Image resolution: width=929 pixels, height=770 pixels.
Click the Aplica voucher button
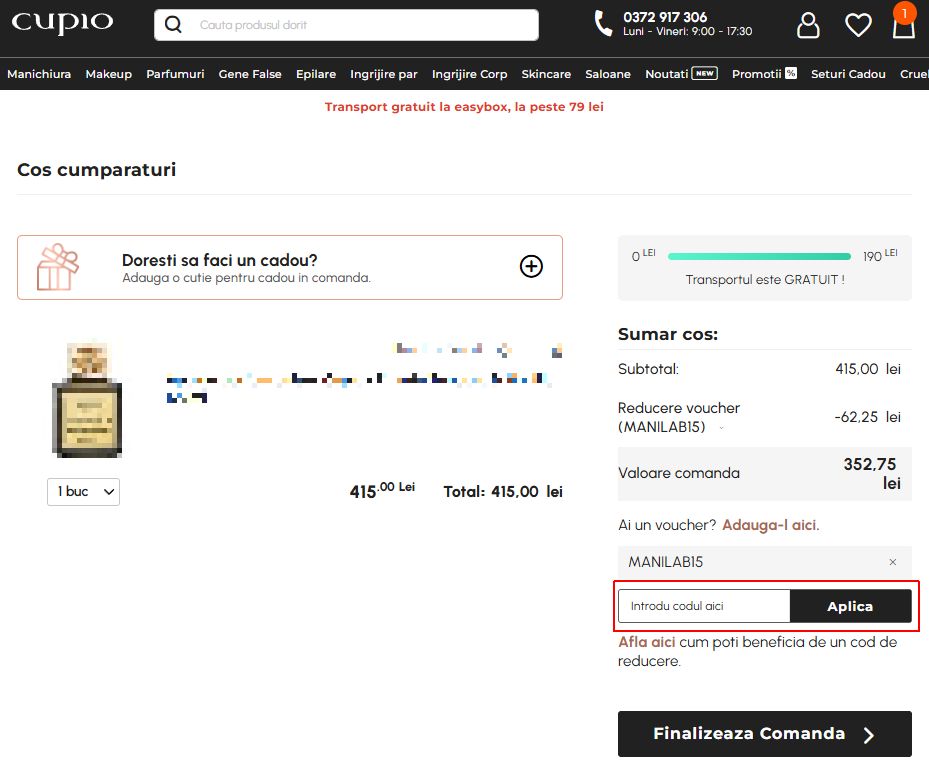(x=850, y=606)
